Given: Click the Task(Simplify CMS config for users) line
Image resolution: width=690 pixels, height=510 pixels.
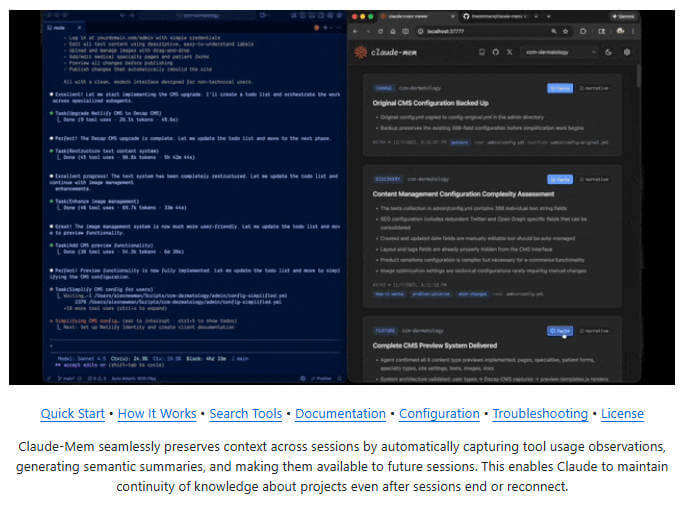Looking at the screenshot, I should [104, 289].
